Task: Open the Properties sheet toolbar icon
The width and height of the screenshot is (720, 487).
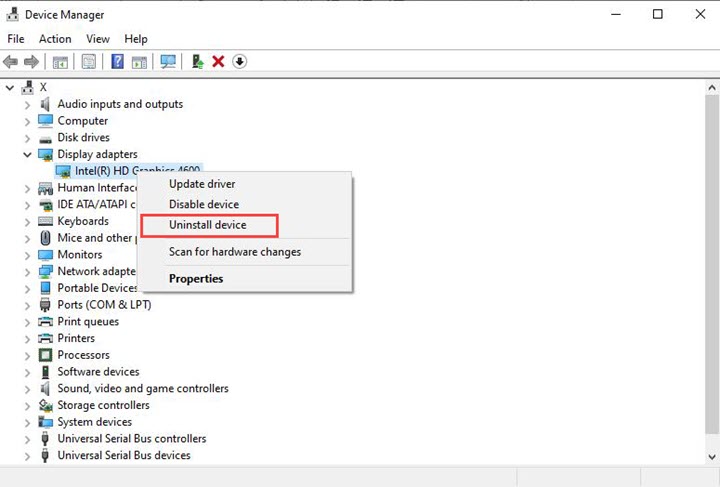Action: 89,62
